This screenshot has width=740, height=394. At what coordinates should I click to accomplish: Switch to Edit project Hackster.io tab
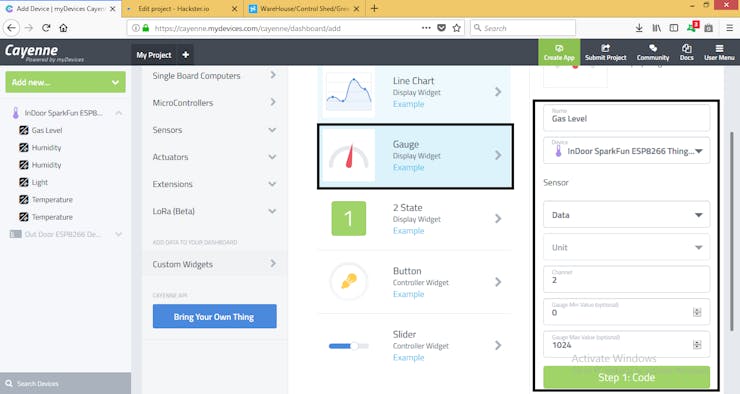(x=182, y=8)
